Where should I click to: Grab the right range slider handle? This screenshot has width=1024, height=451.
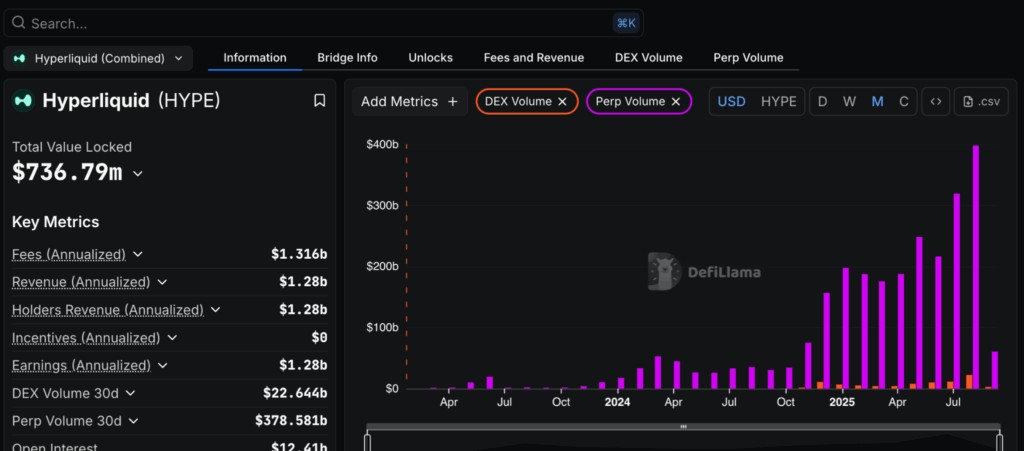click(1000, 442)
